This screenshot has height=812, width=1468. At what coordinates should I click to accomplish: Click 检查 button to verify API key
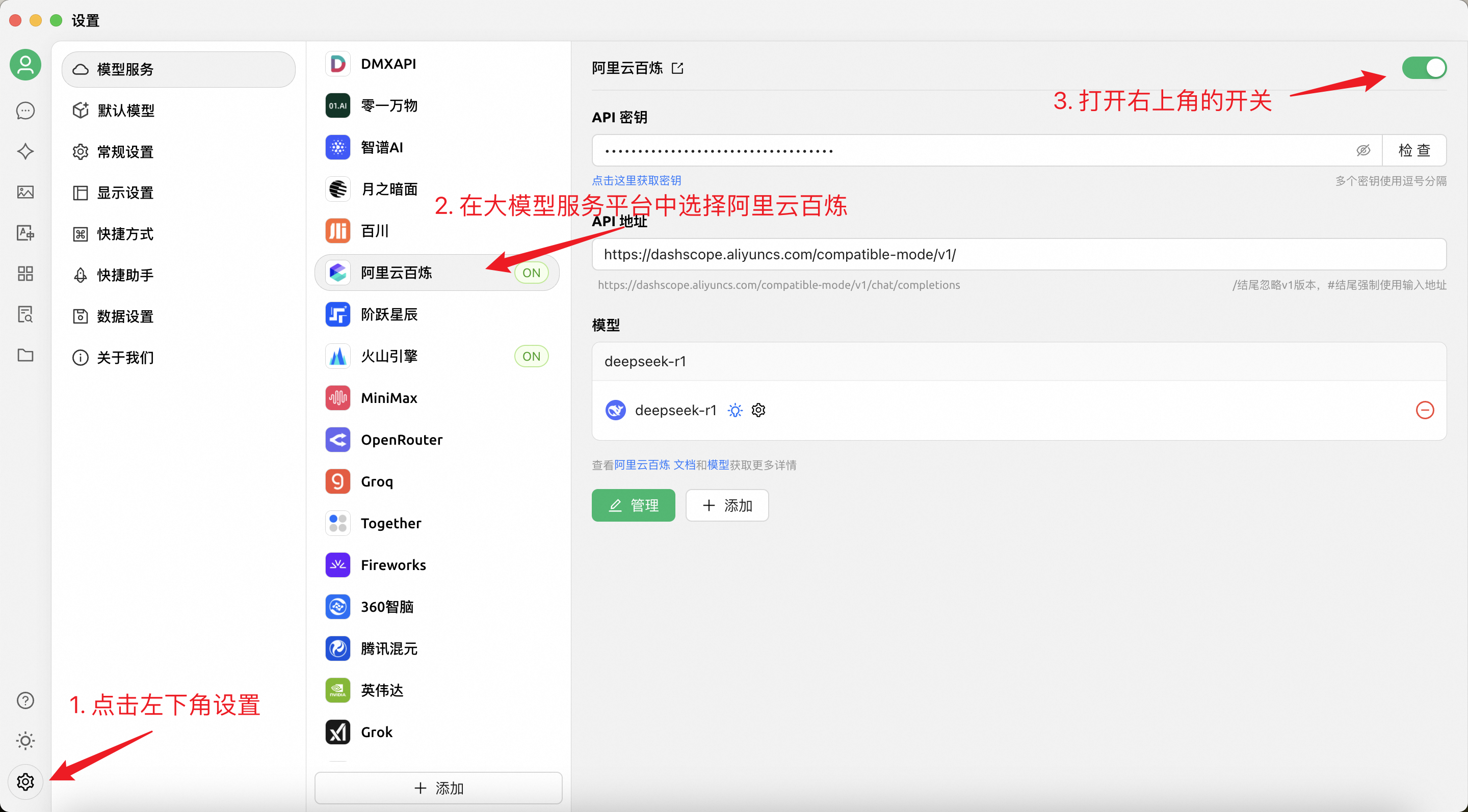pyautogui.click(x=1414, y=150)
